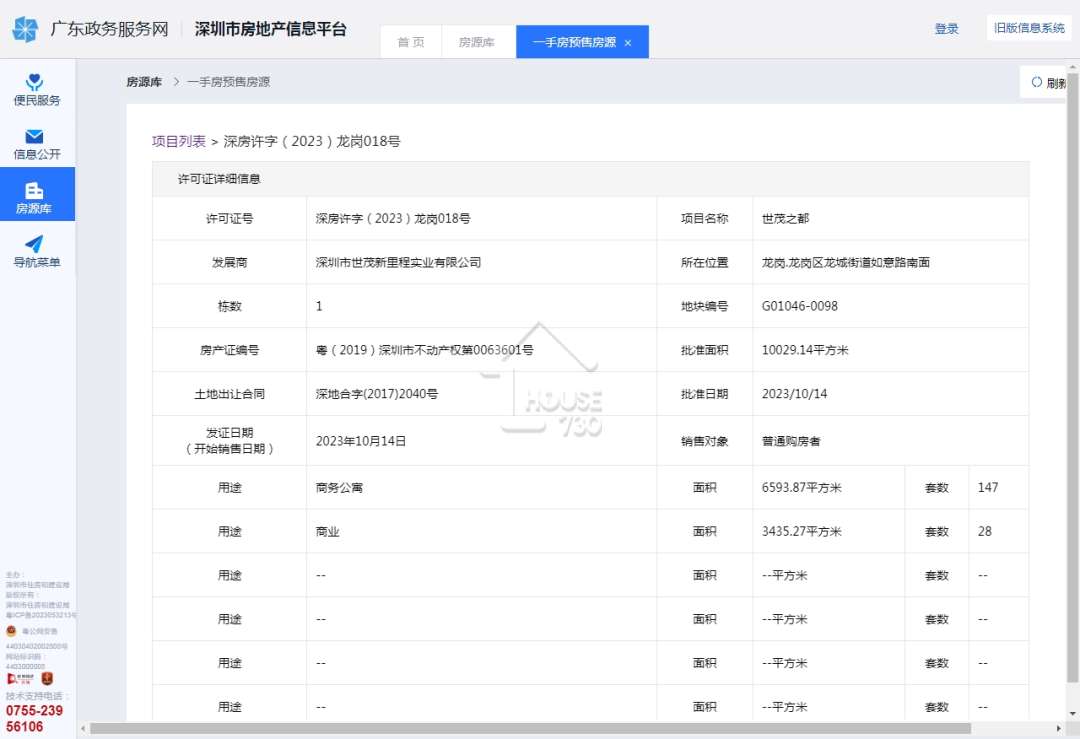Click 深圳市房地产信息平台 title
The width and height of the screenshot is (1080, 739).
[271, 29]
